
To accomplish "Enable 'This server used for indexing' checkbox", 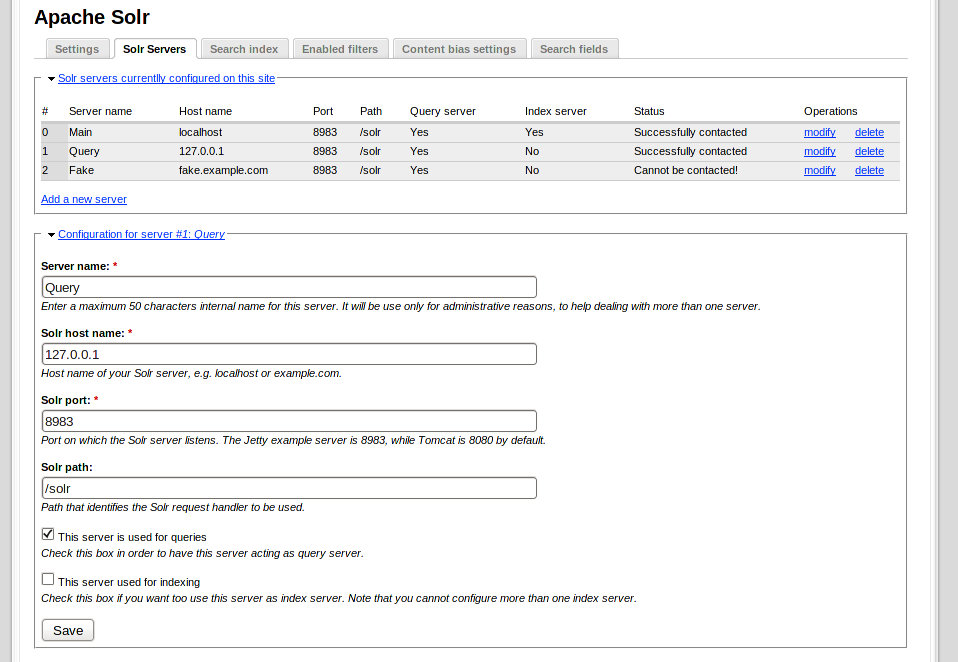I will click(48, 579).
